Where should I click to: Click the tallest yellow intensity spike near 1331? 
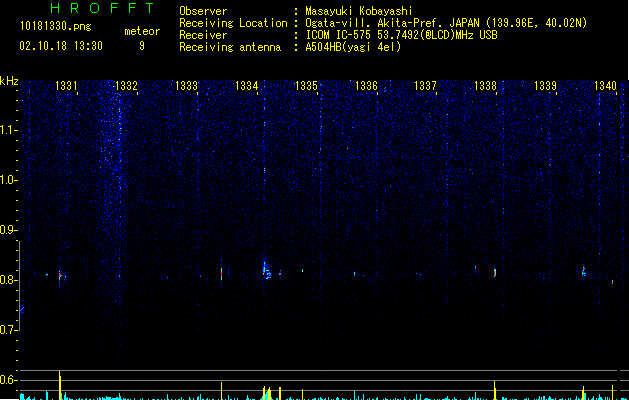pyautogui.click(x=60, y=385)
